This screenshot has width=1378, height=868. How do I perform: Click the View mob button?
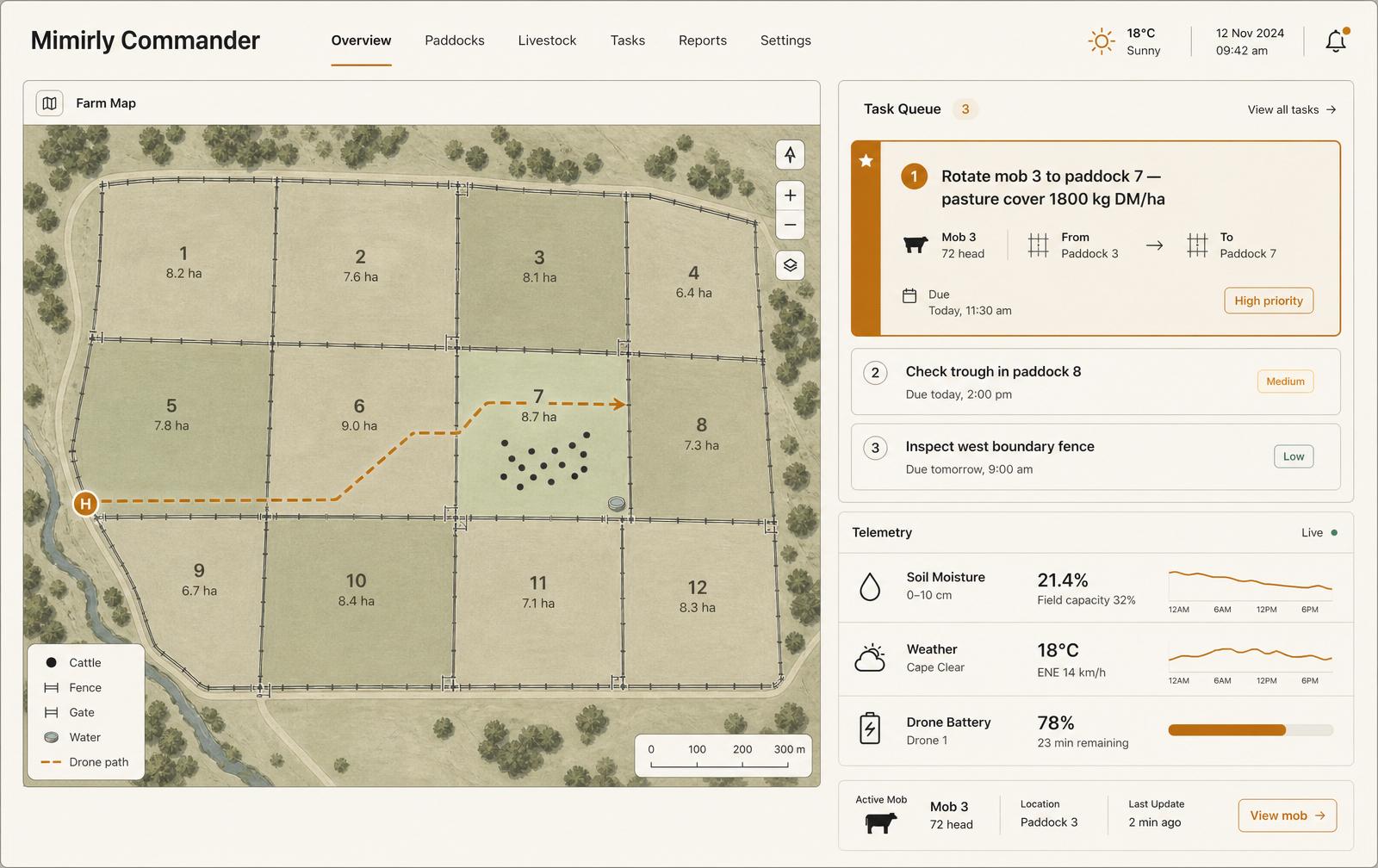pyautogui.click(x=1288, y=815)
